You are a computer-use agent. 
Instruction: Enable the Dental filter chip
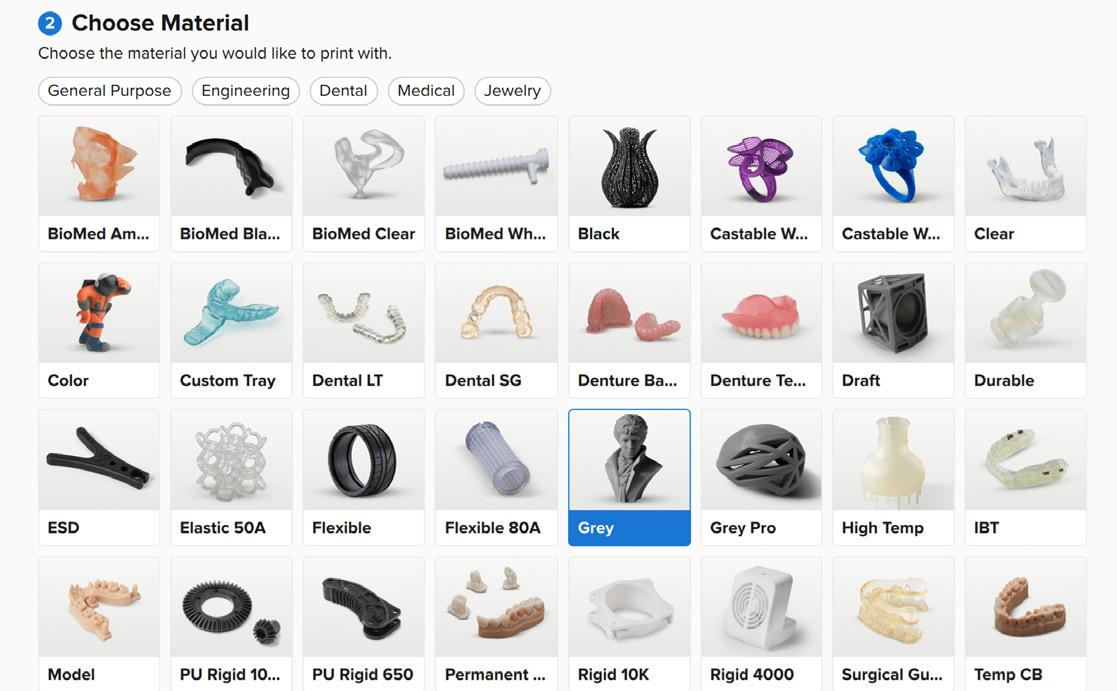pos(343,91)
